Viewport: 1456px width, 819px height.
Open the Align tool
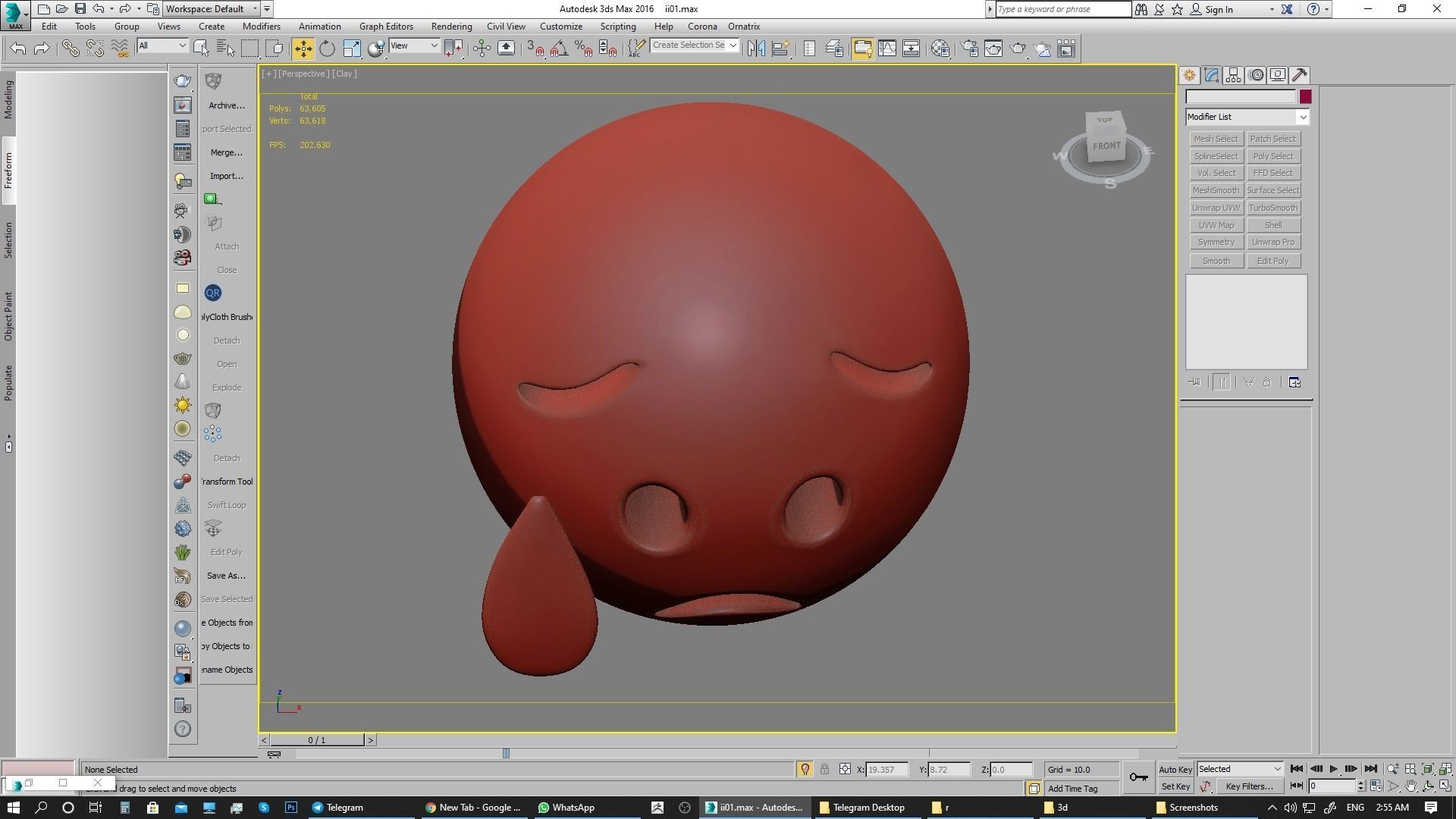click(780, 49)
